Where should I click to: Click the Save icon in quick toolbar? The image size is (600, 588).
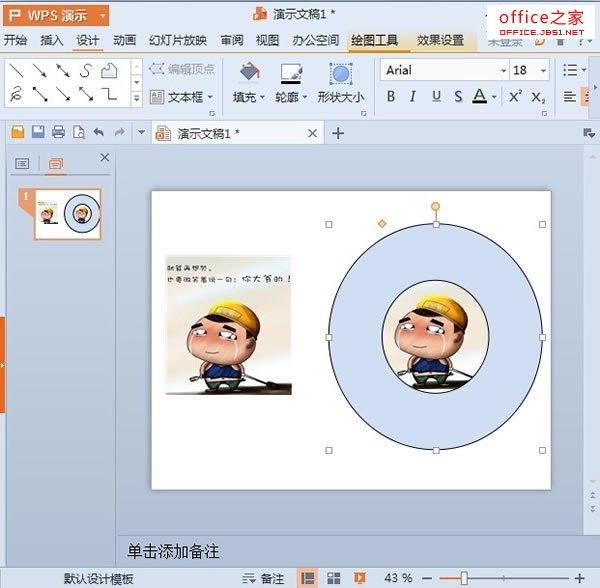38,132
